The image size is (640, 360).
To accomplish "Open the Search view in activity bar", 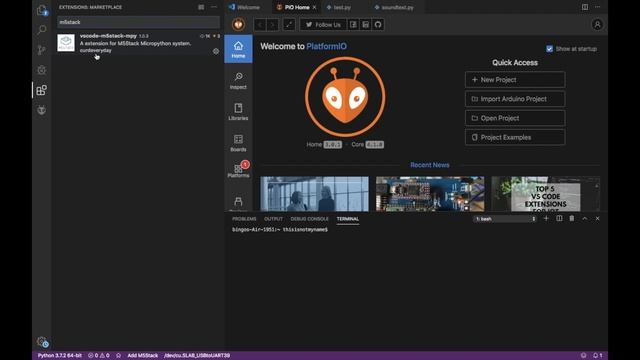I will click(42, 30).
